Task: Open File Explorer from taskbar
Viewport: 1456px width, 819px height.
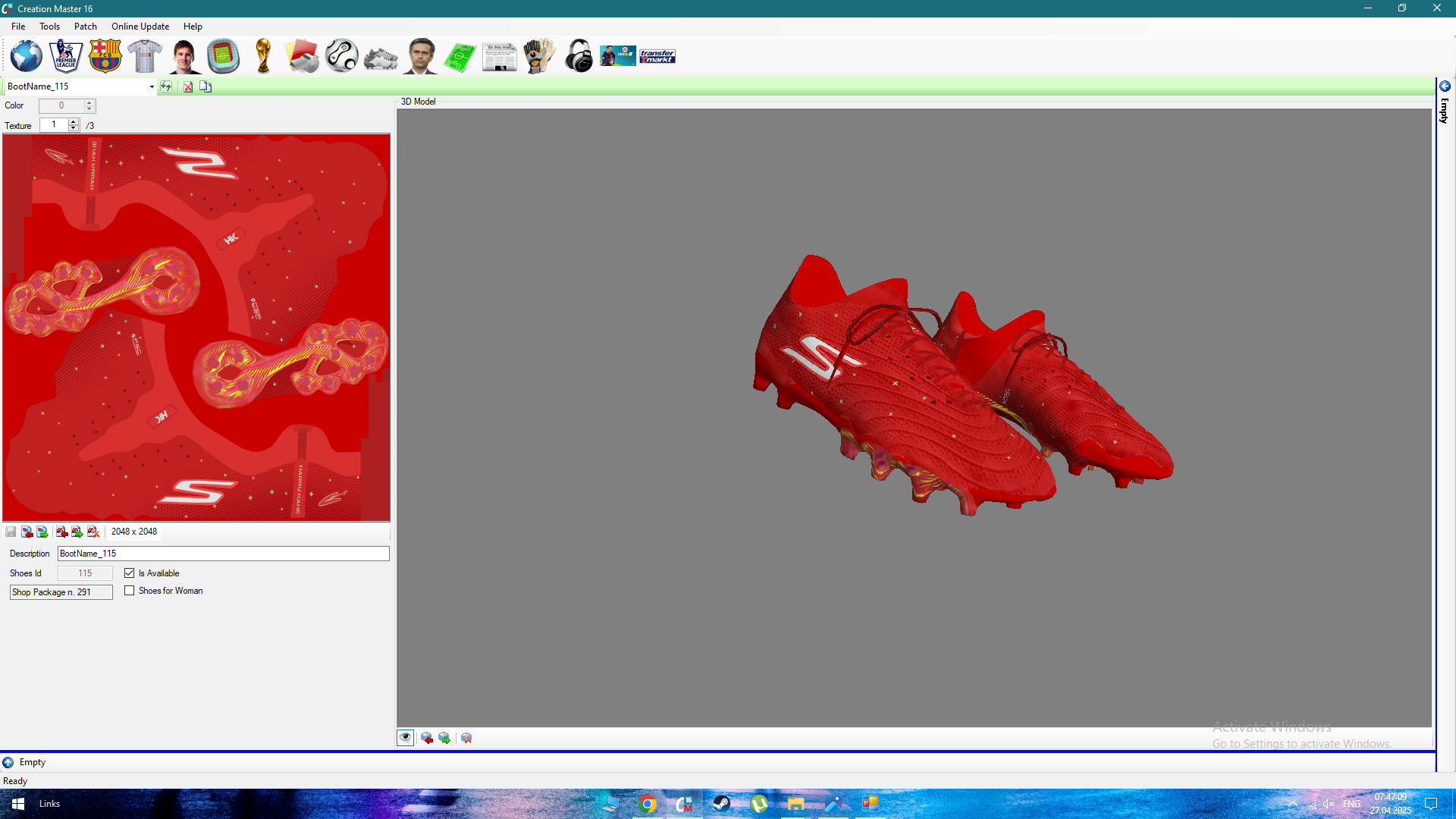Action: 795,804
